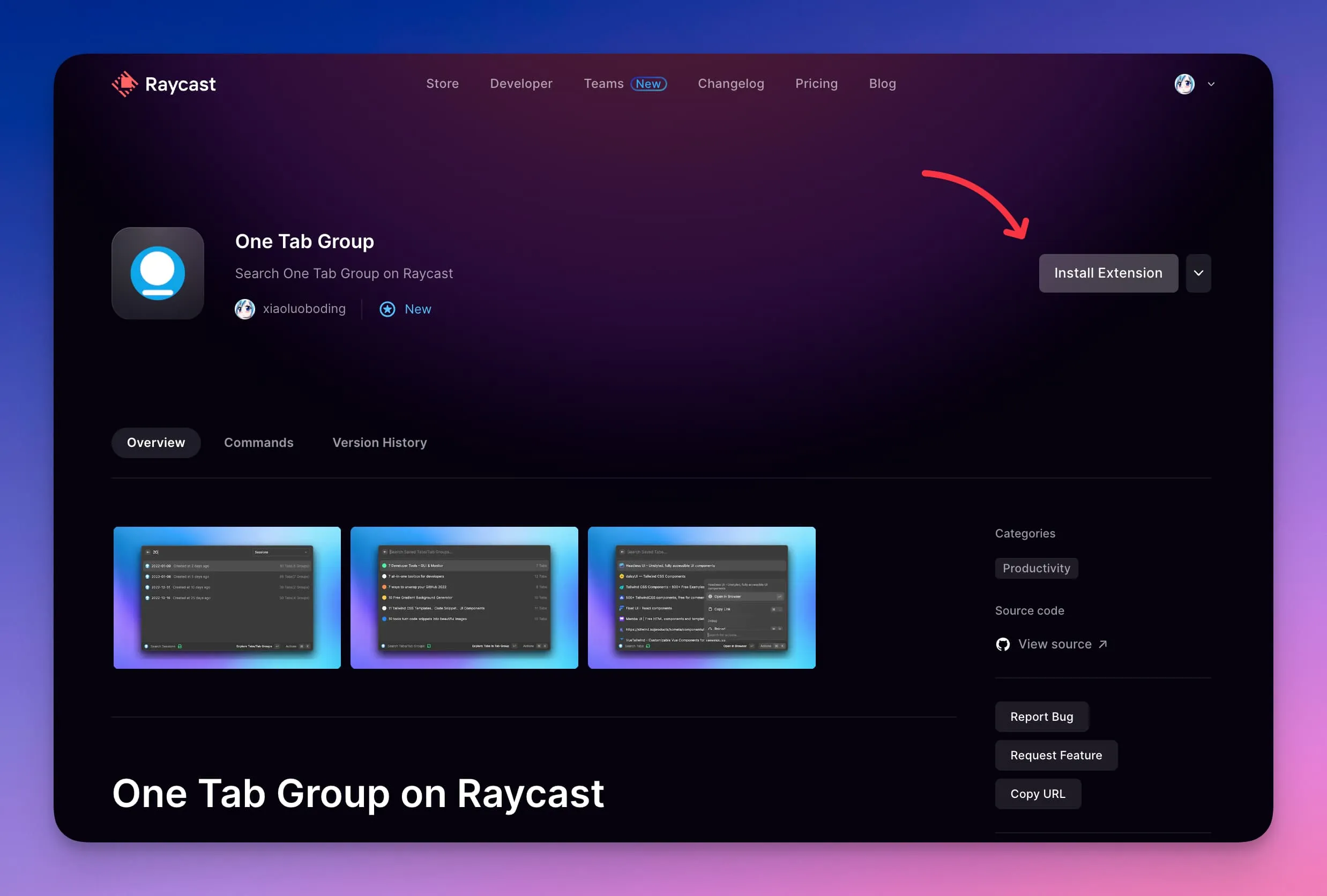Click the Install Extension button
Screen dimensions: 1327x896
(1108, 273)
